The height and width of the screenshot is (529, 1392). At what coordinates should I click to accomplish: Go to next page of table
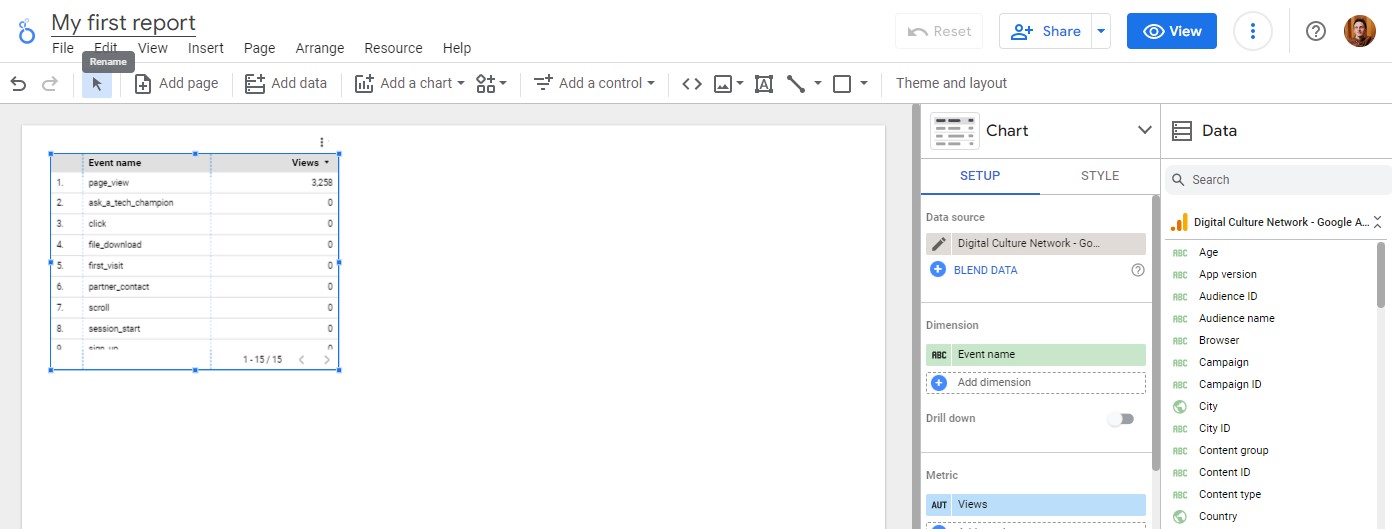click(x=327, y=359)
